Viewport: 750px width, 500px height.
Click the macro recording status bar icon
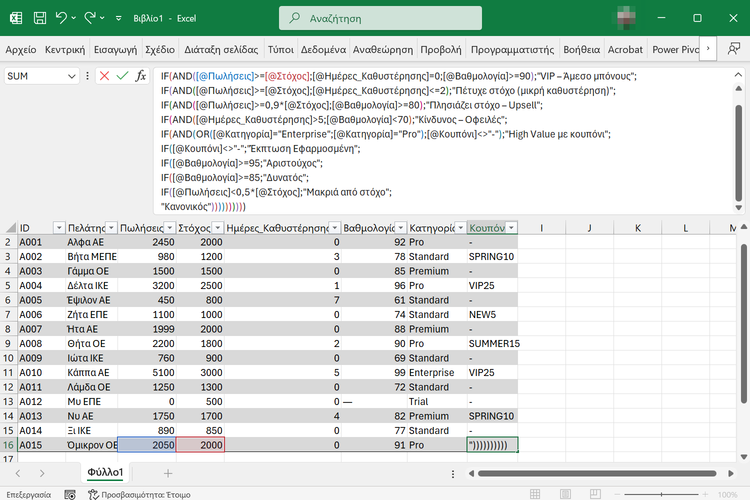click(x=68, y=494)
